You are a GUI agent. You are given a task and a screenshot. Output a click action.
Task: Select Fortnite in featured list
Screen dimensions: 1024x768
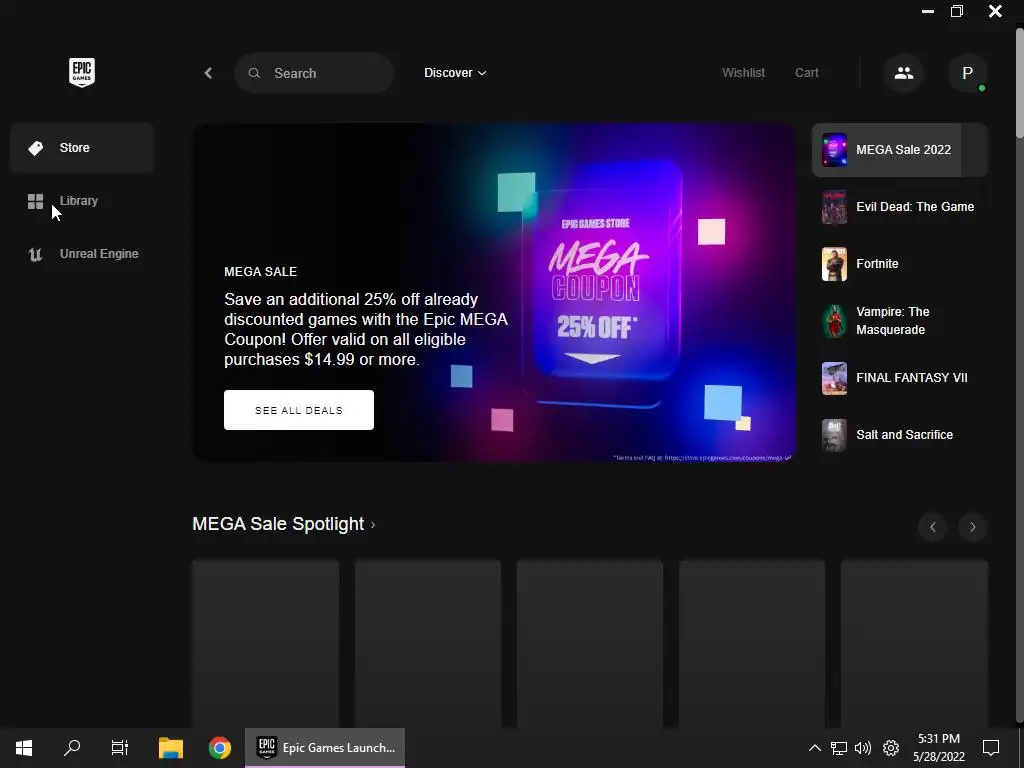click(x=900, y=264)
